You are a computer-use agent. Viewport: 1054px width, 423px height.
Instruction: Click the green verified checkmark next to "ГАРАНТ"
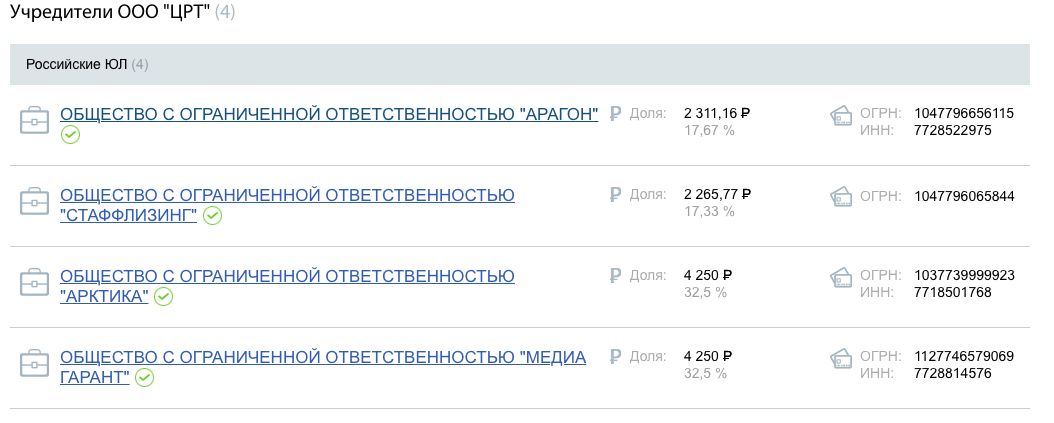click(x=145, y=378)
